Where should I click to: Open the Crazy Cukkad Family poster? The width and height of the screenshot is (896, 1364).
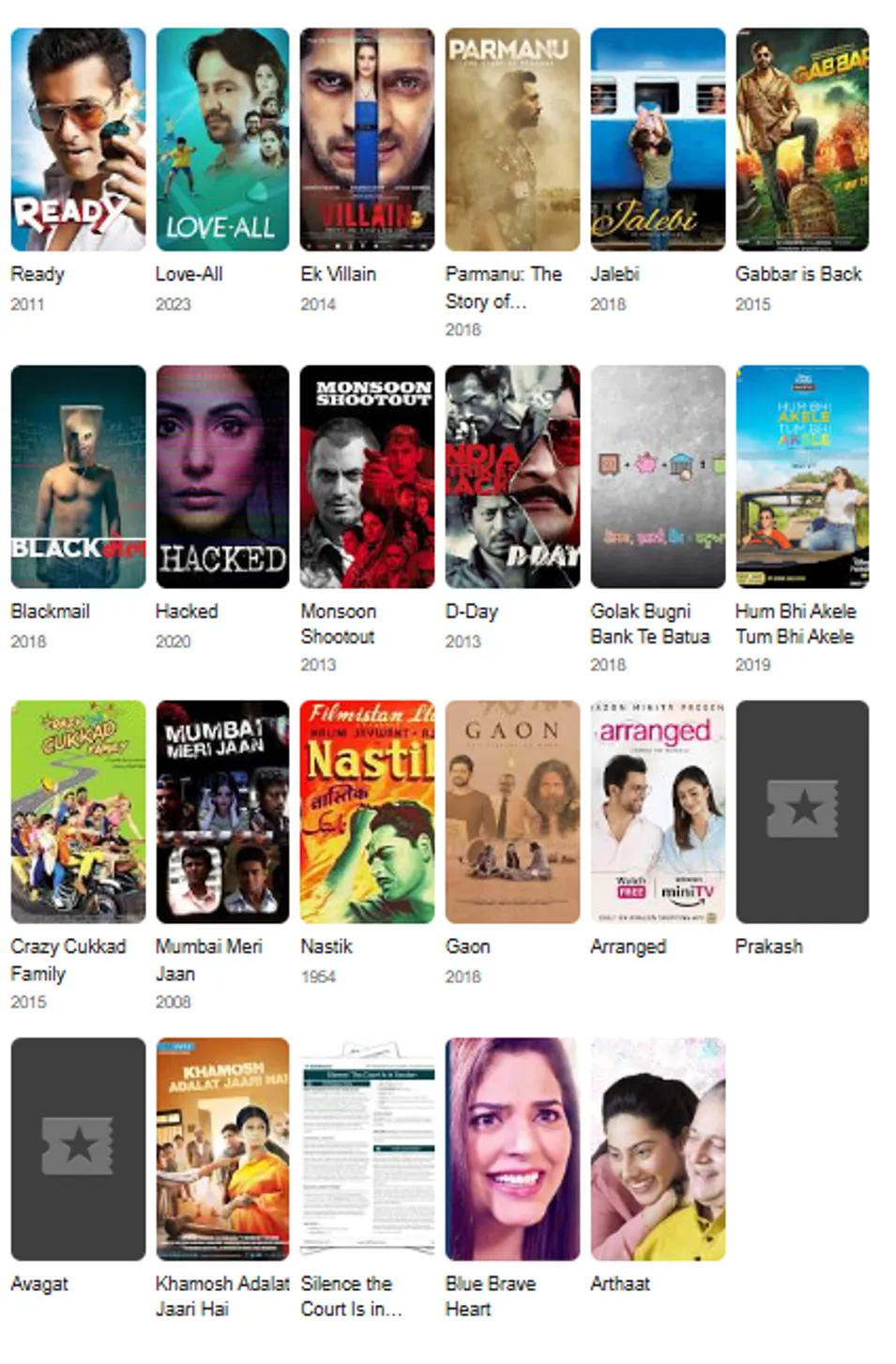pos(78,811)
